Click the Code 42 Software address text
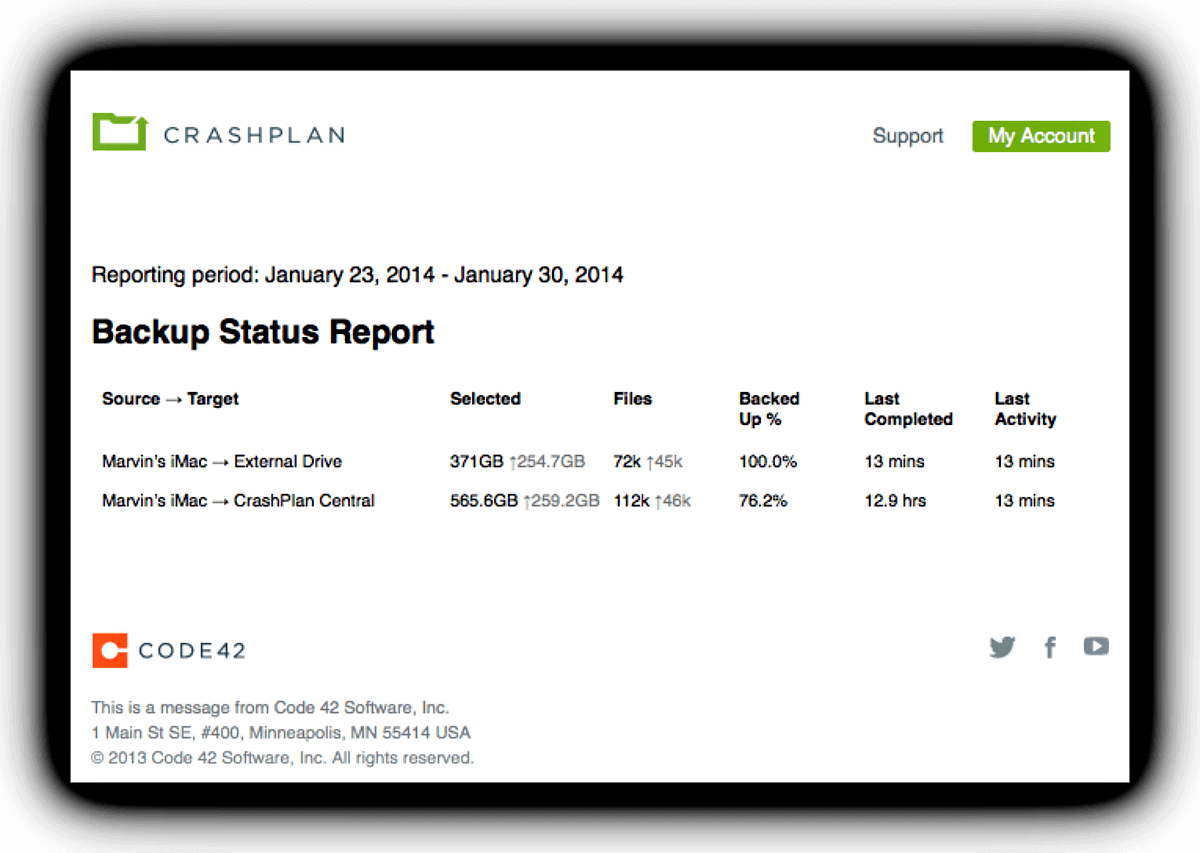 click(x=281, y=732)
